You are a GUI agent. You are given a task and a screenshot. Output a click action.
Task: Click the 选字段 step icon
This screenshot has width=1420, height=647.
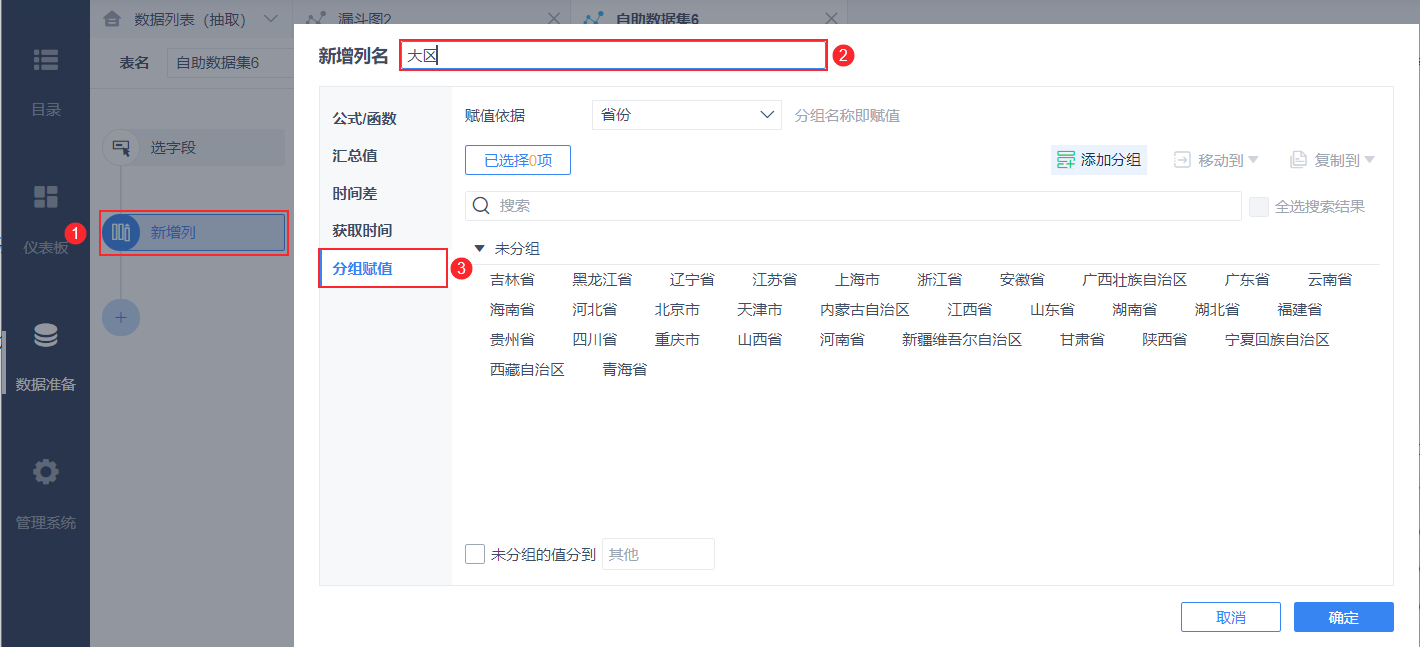[x=121, y=148]
